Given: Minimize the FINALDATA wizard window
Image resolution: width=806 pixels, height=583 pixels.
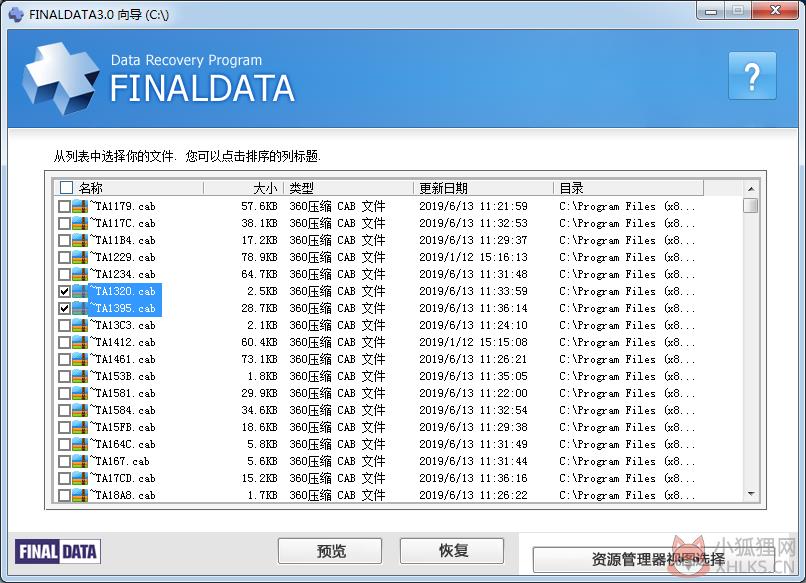Looking at the screenshot, I should 711,11.
